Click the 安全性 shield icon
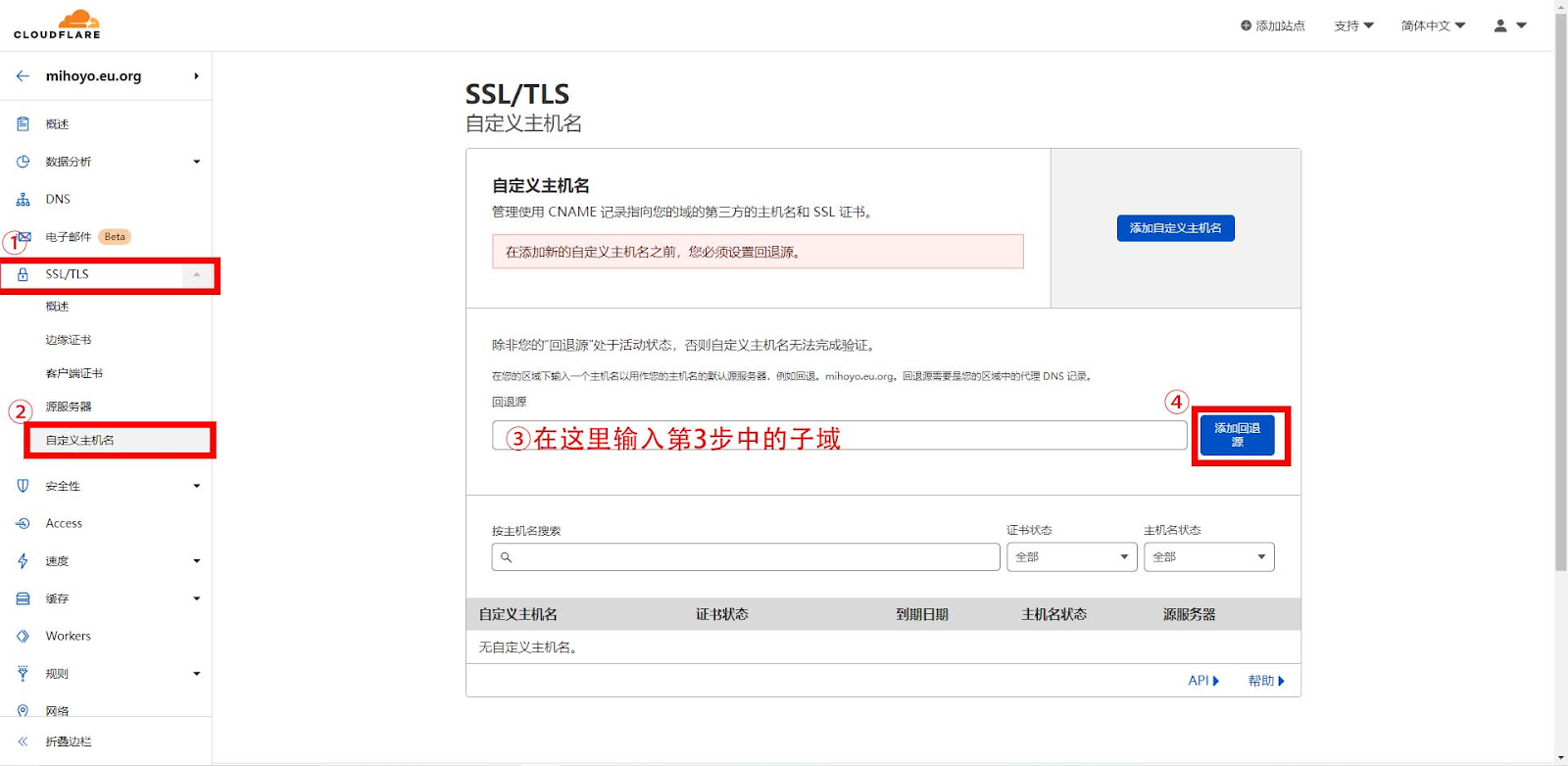Viewport: 1568px width, 766px height. (x=23, y=486)
